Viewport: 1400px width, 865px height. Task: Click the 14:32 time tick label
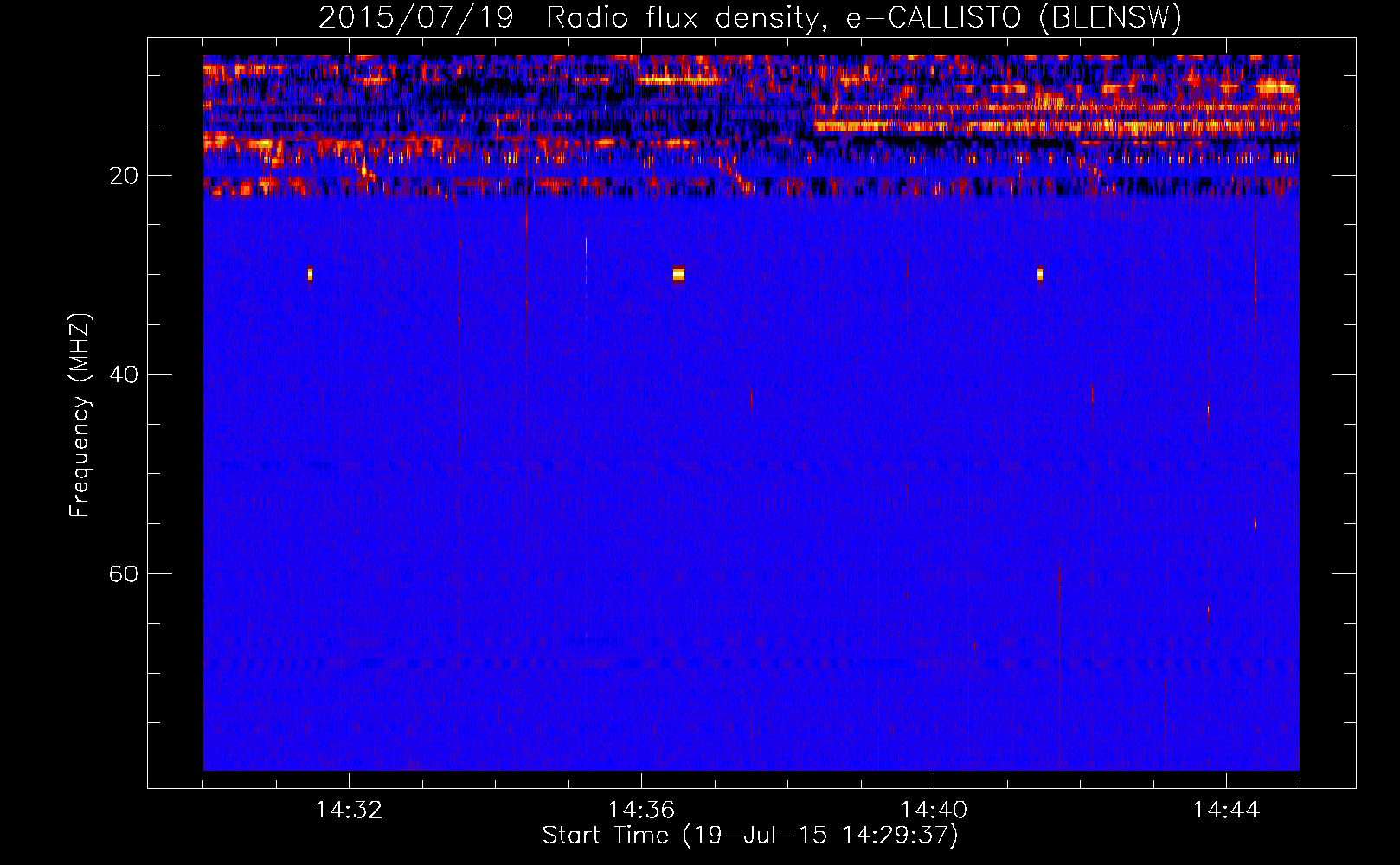click(349, 810)
